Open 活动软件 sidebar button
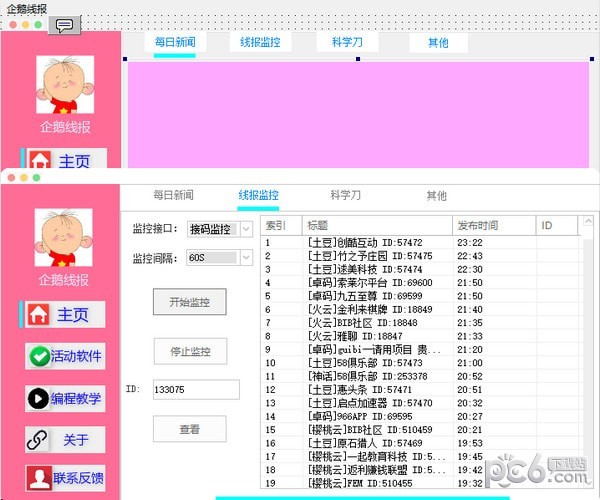The width and height of the screenshot is (600, 500). click(65, 356)
